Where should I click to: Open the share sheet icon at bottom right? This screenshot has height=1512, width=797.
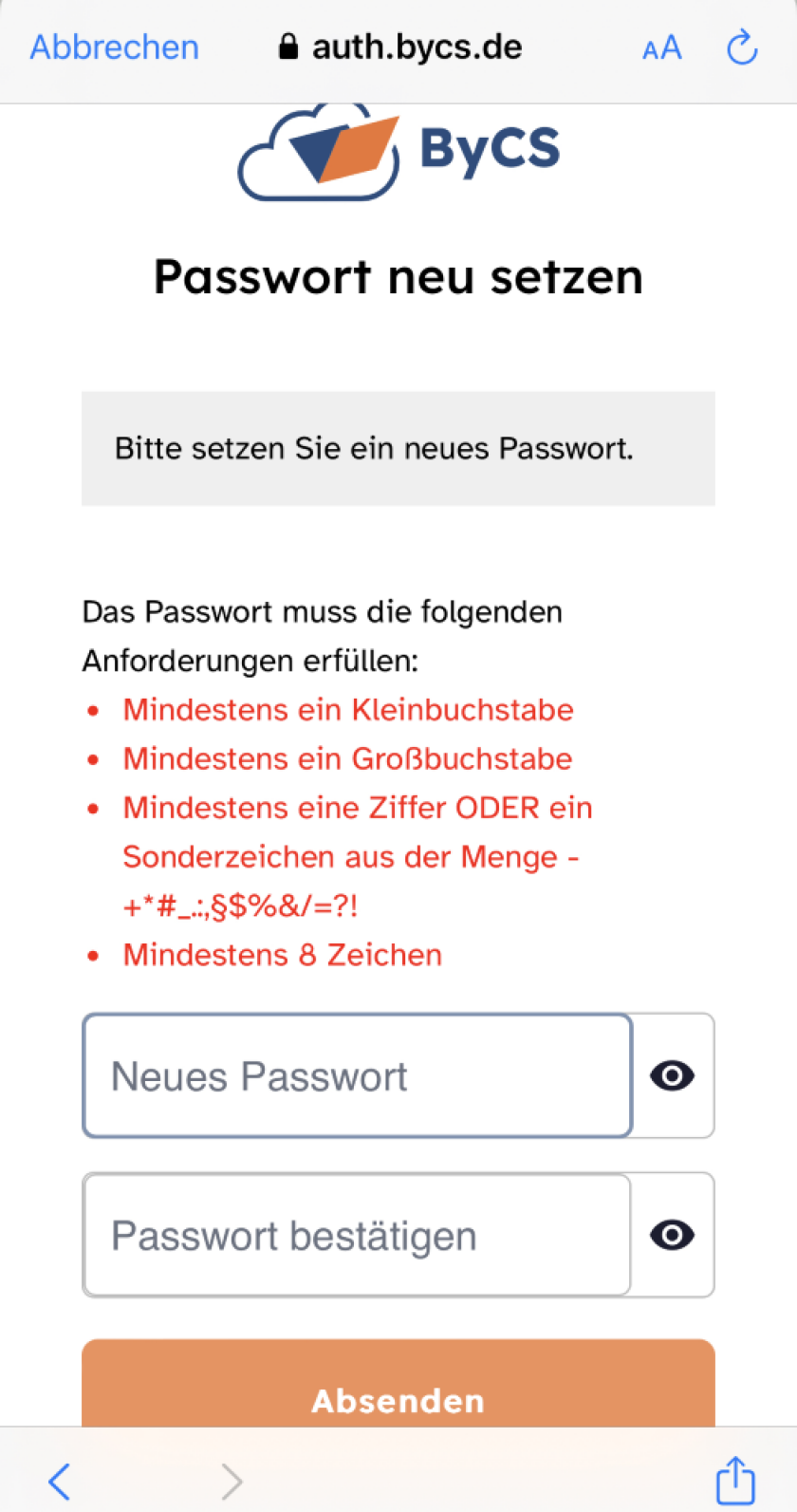pos(734,1480)
